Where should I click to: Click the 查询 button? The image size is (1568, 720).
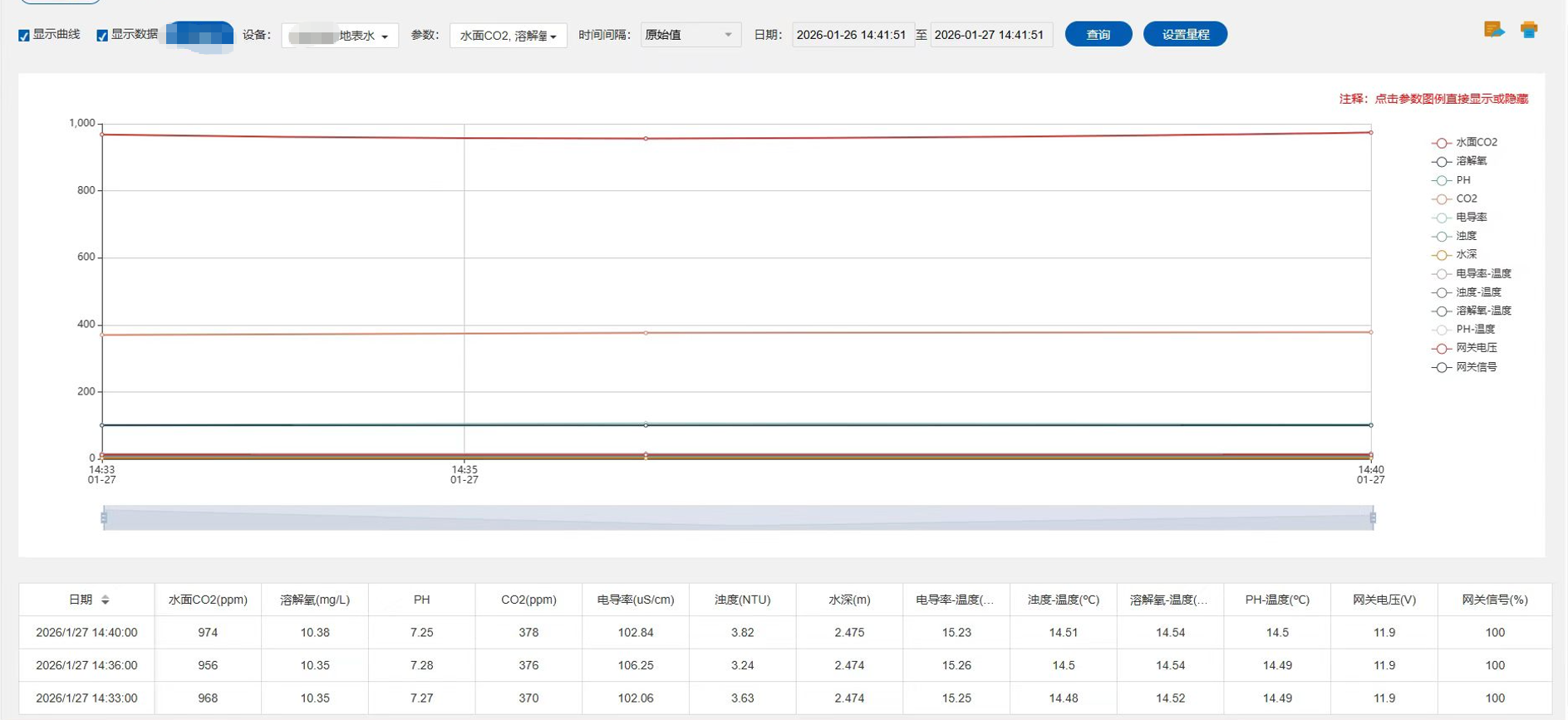[x=1099, y=34]
